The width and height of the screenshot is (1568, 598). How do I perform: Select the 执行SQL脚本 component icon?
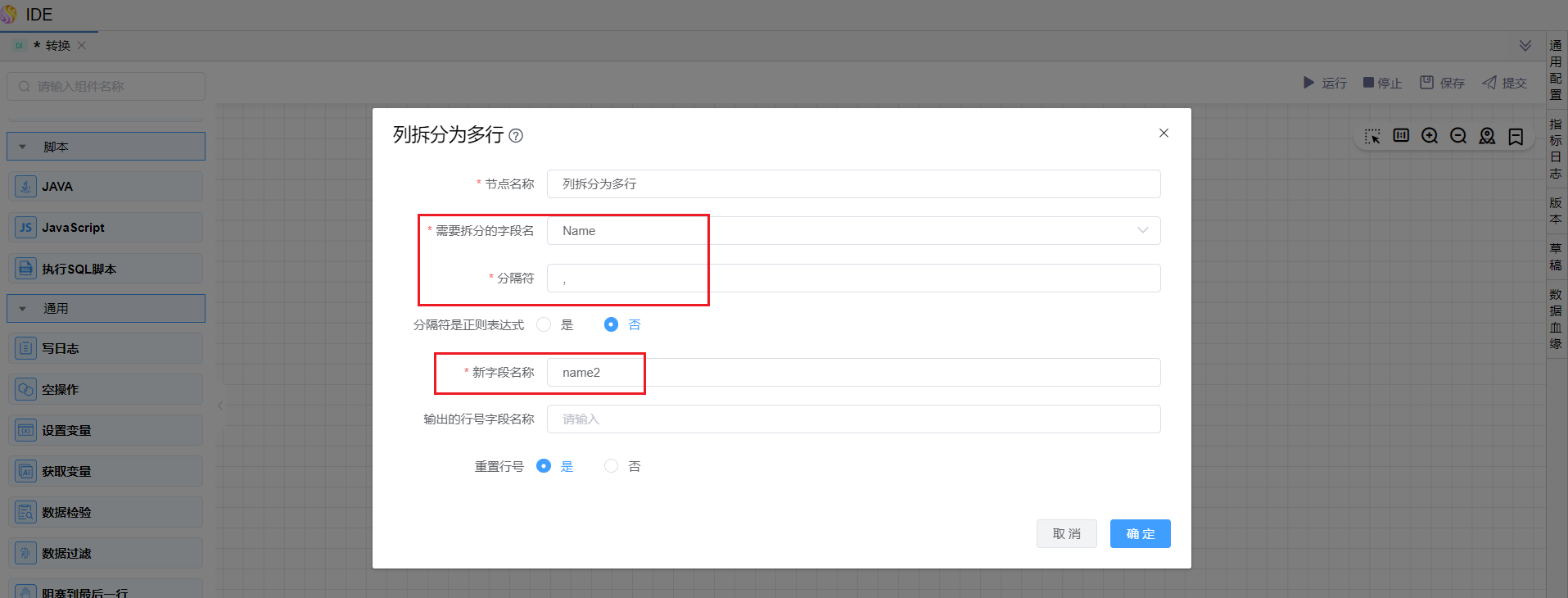(26, 269)
